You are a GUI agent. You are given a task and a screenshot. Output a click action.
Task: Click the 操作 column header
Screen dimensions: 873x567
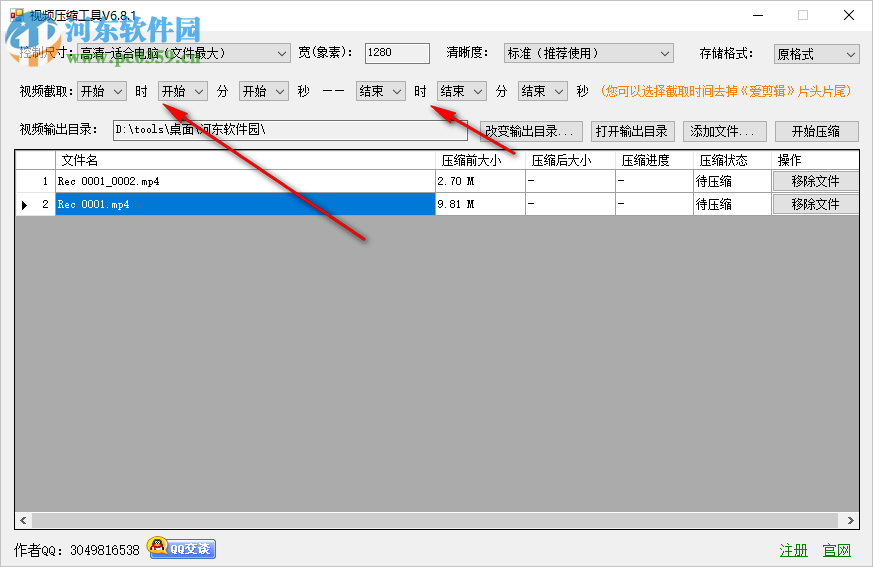(x=815, y=160)
